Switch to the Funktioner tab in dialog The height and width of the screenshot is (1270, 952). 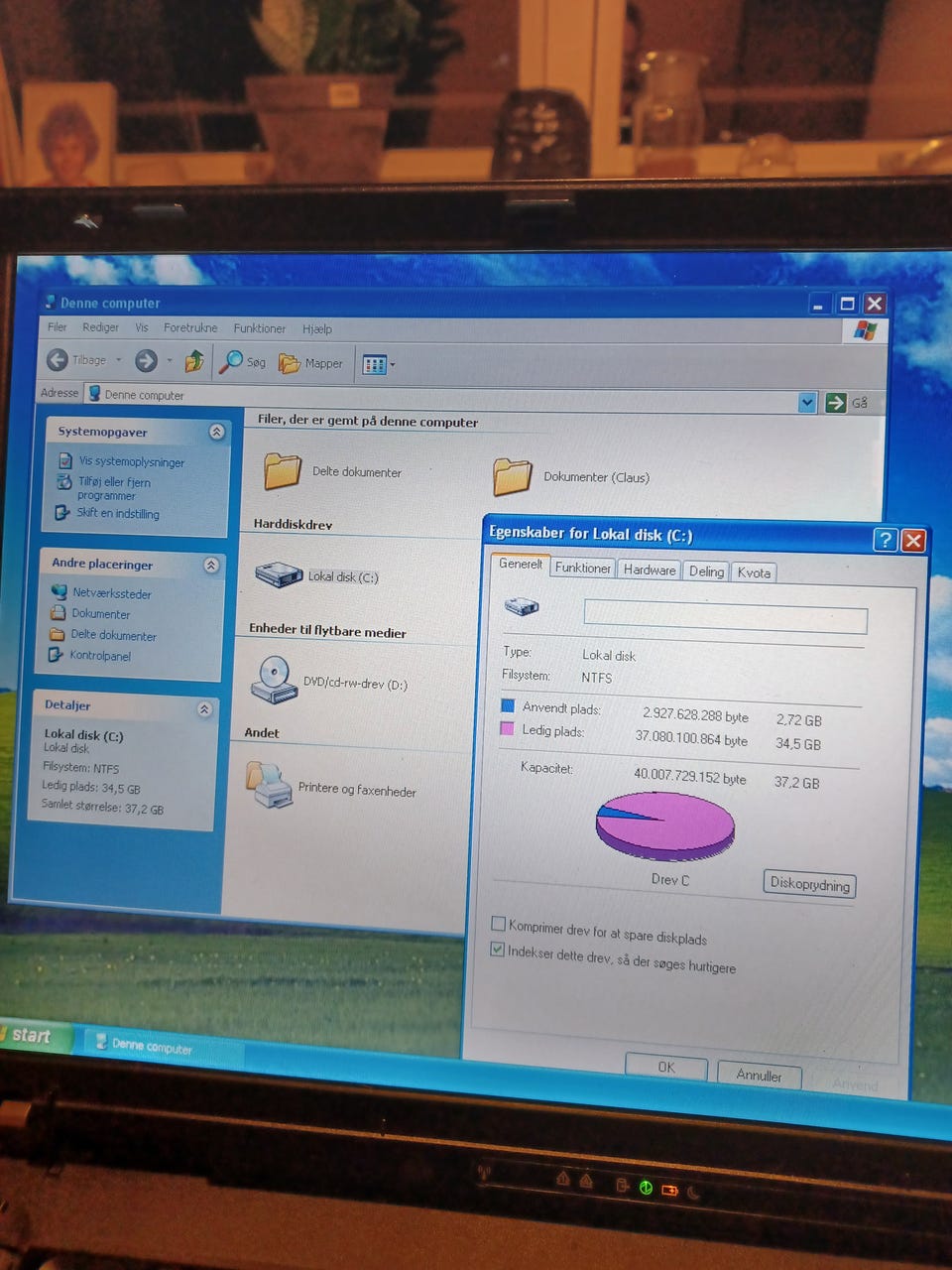583,568
